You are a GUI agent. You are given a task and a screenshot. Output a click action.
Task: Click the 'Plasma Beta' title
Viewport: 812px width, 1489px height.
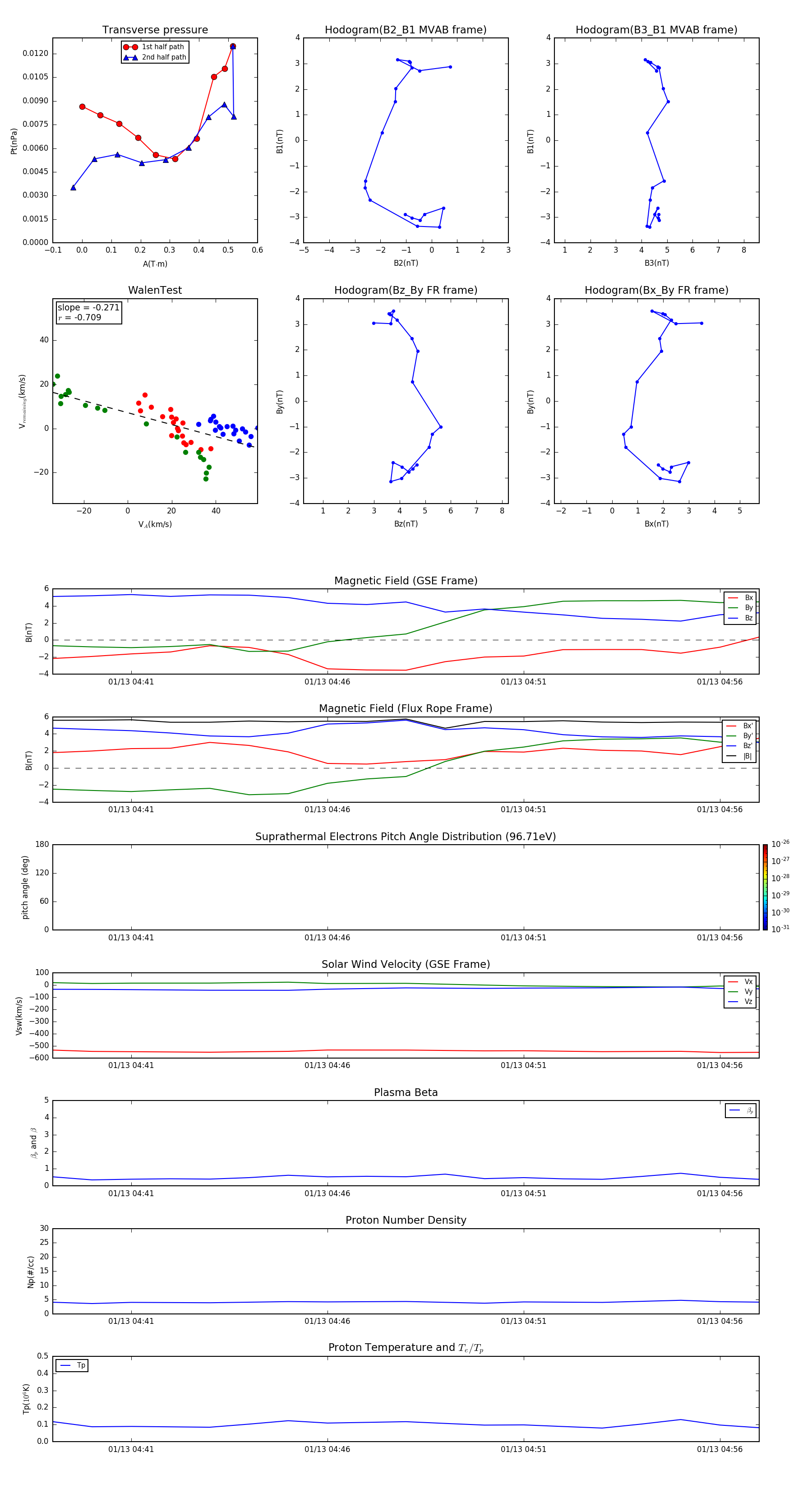[x=406, y=1092]
